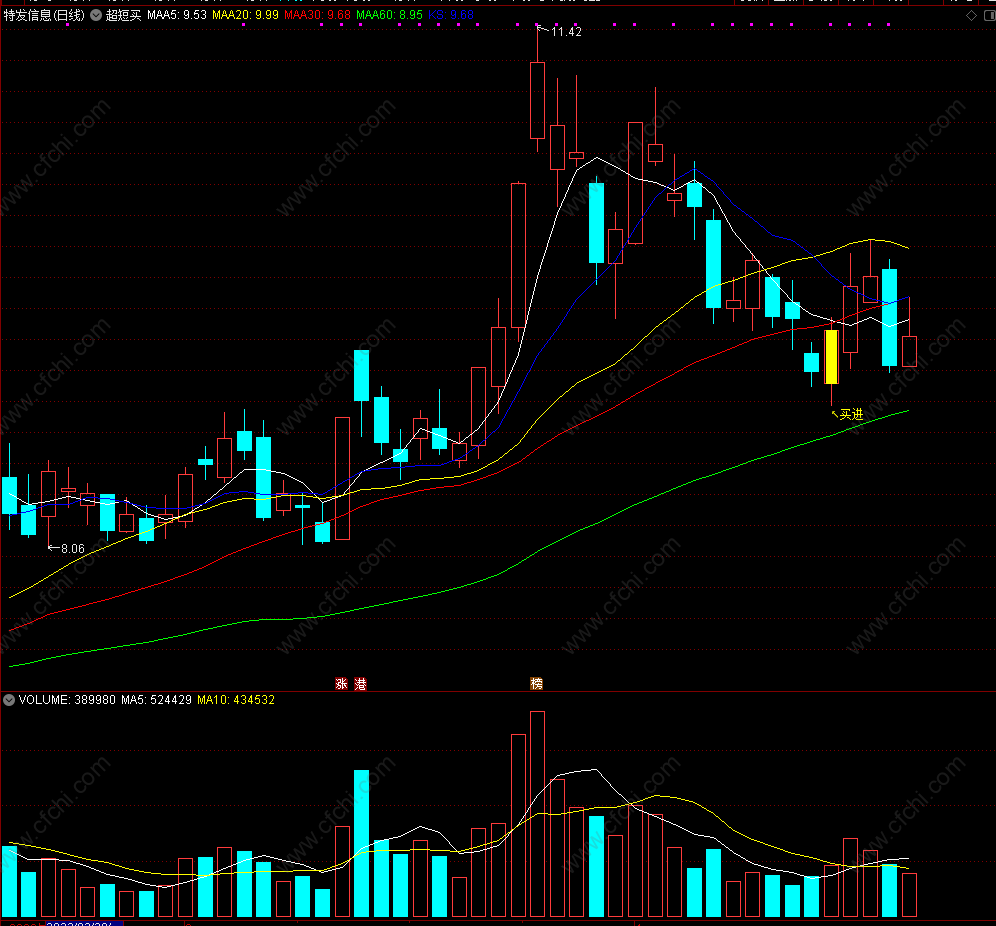Select the green MAA60: 8.95 legend
Screen dimensions: 996x926
[389, 15]
